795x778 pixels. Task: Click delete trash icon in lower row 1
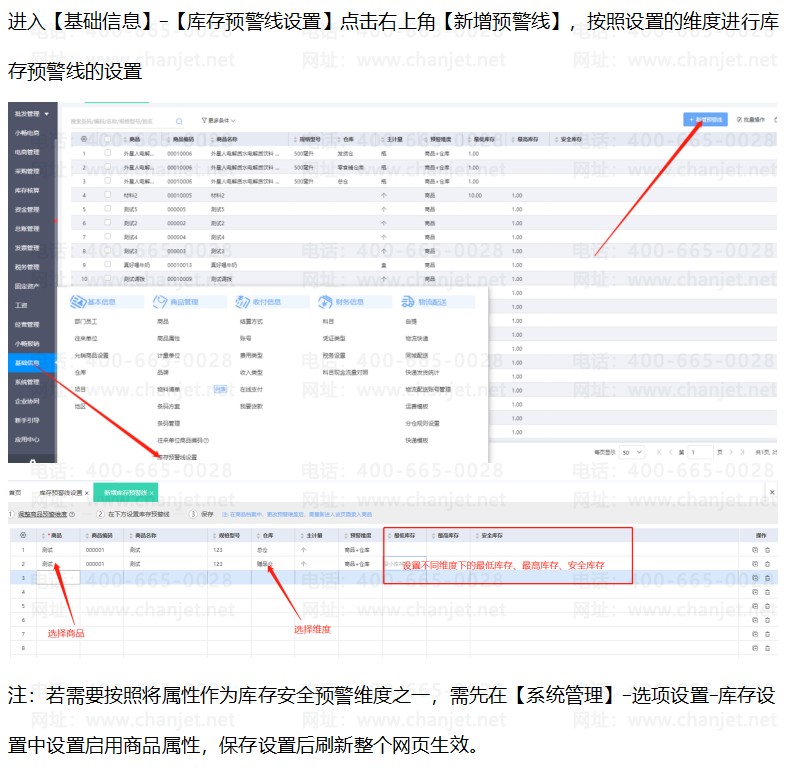tap(767, 550)
